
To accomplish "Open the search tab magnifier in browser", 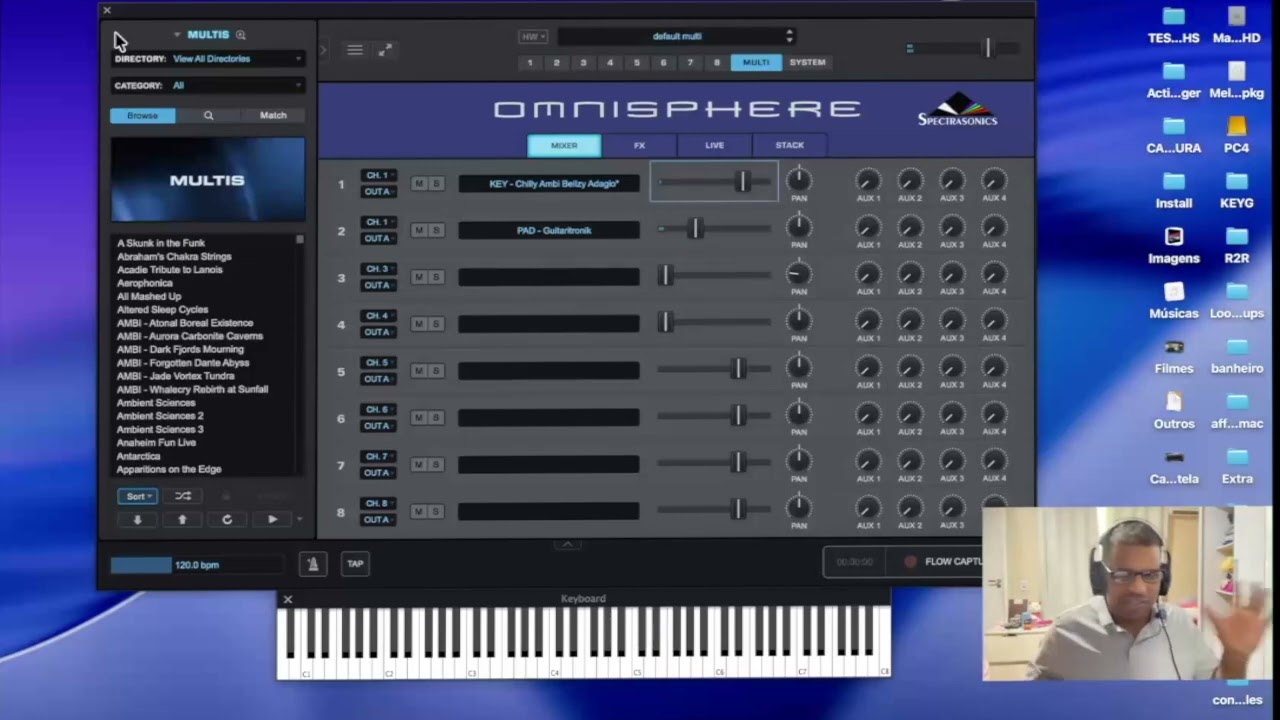I will click(208, 115).
